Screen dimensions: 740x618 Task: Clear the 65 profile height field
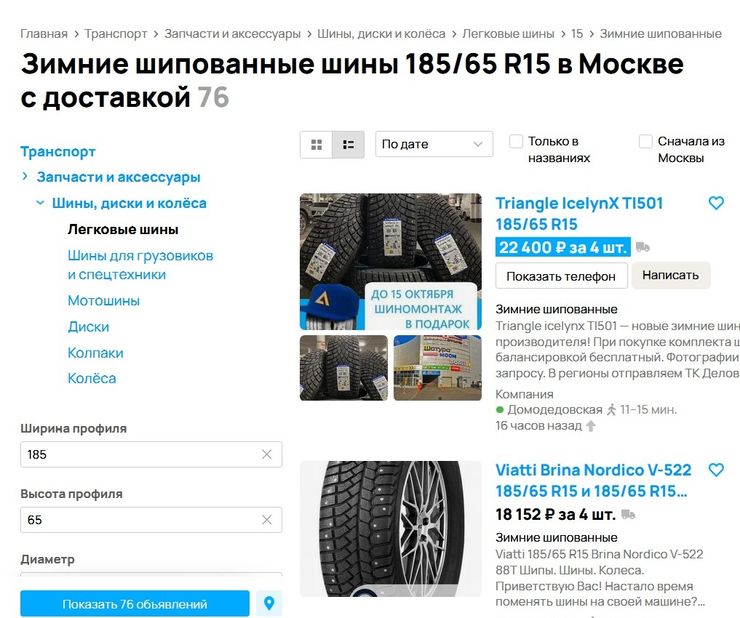(267, 520)
